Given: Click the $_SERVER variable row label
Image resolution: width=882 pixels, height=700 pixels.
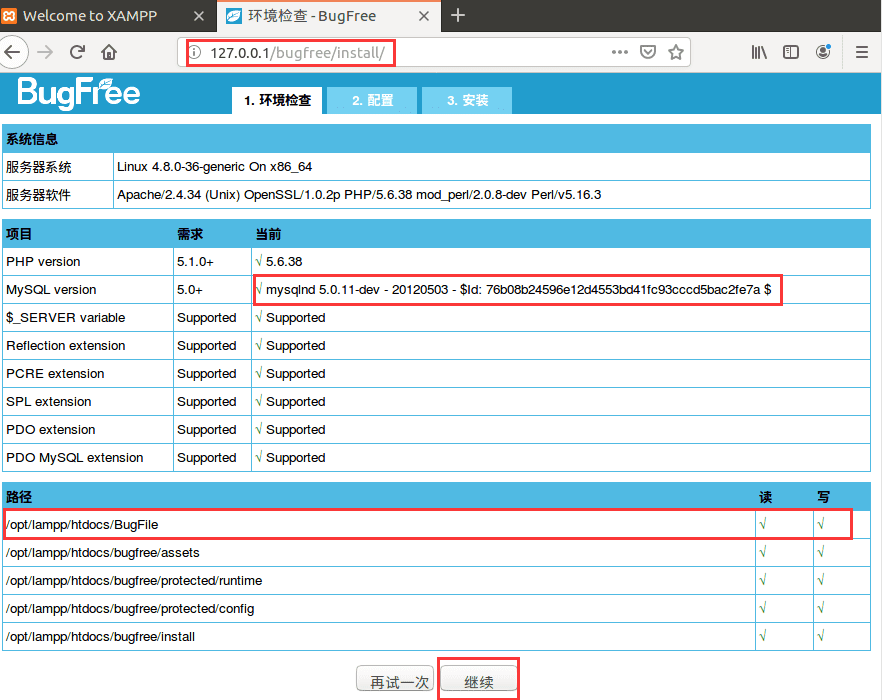Looking at the screenshot, I should [66, 318].
